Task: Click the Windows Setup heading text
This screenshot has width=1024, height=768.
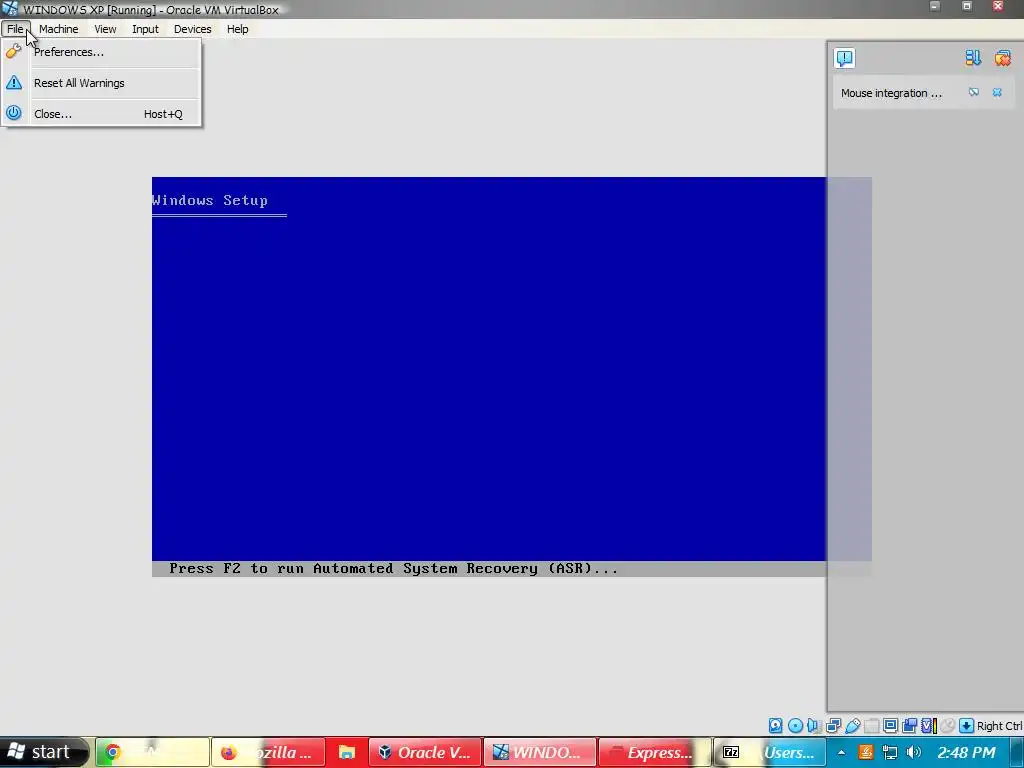Action: tap(210, 200)
